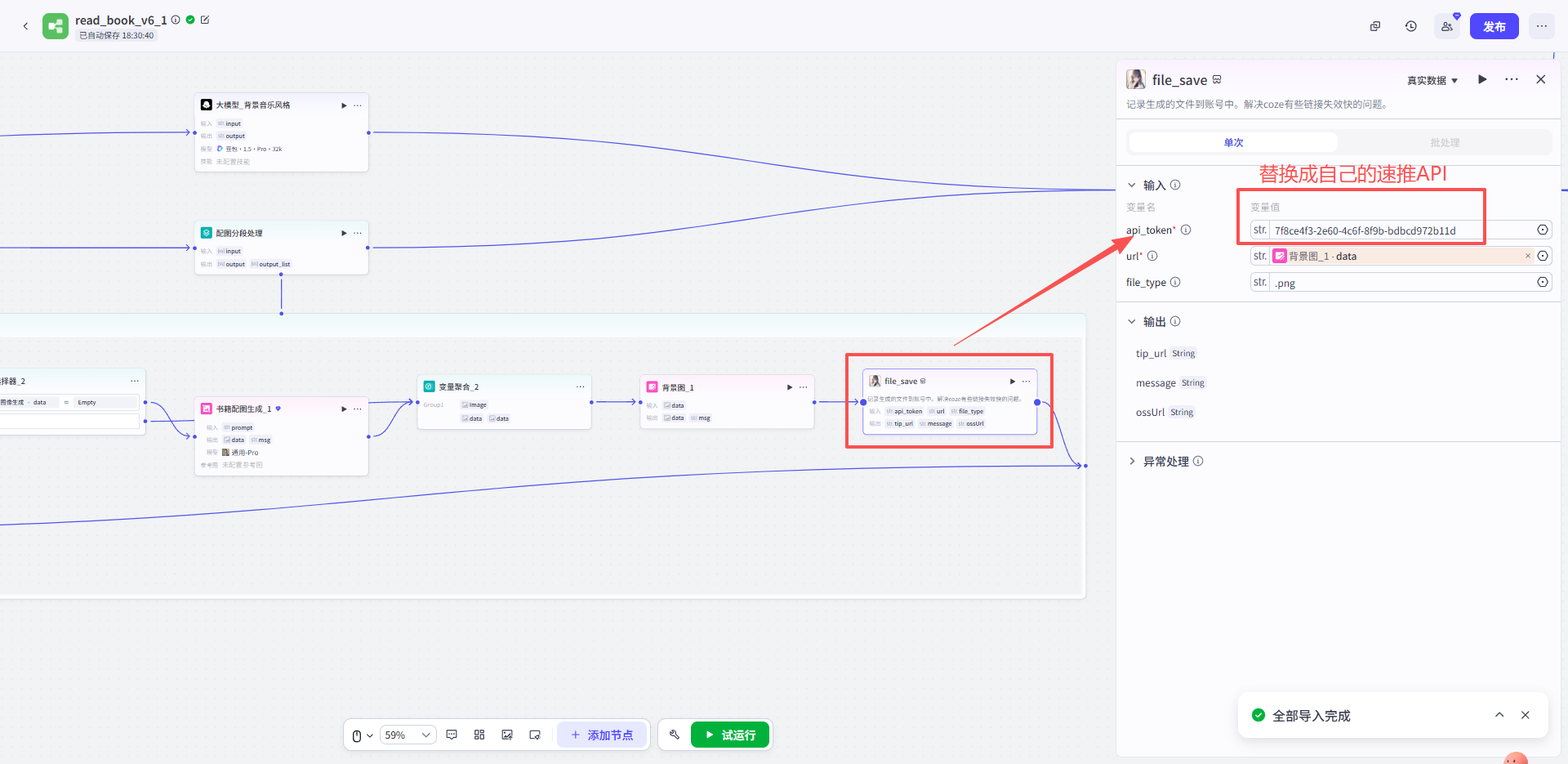Open version history clock icon

pos(1410,26)
